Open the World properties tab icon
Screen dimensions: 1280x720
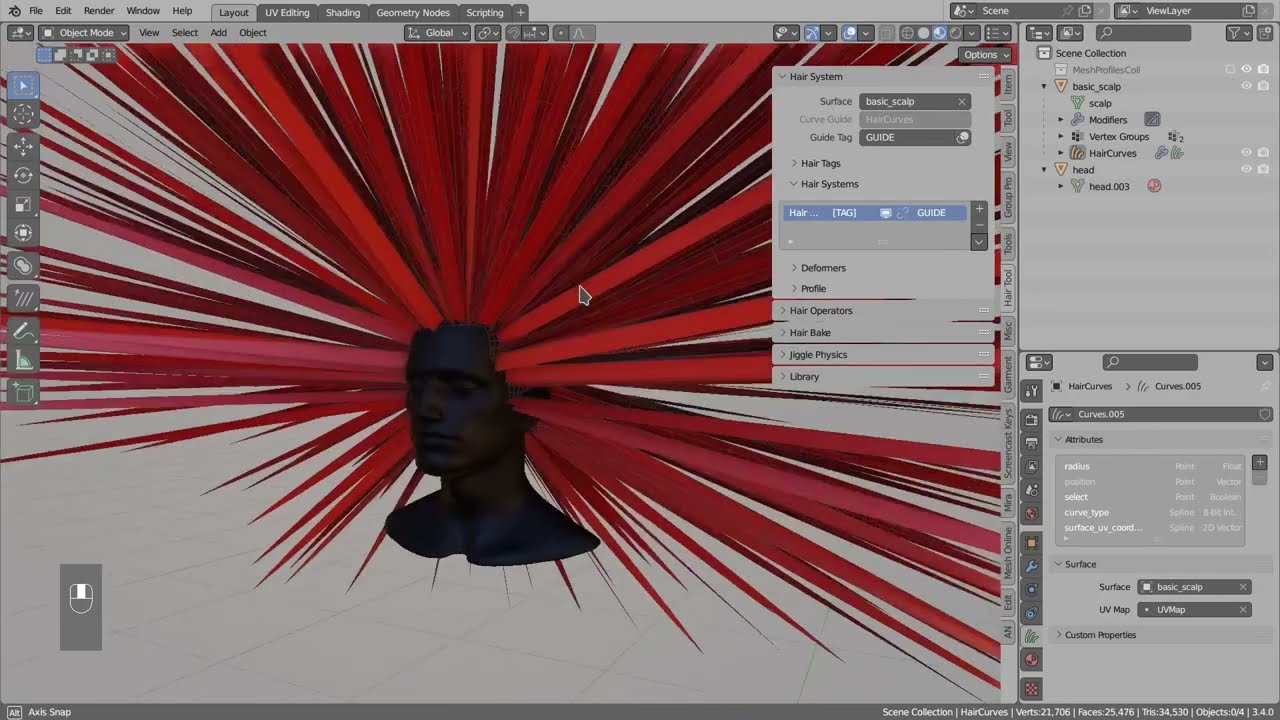click(x=1031, y=513)
